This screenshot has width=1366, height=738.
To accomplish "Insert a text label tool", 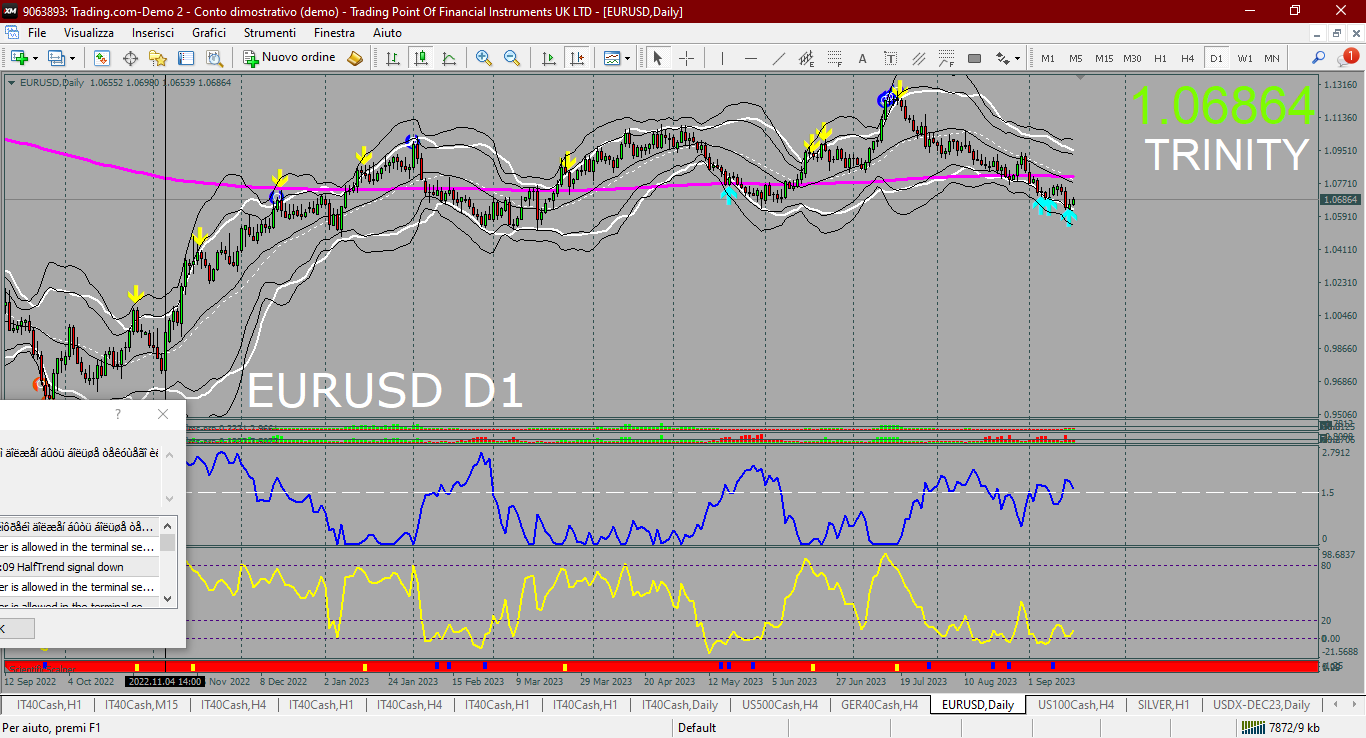I will click(890, 58).
